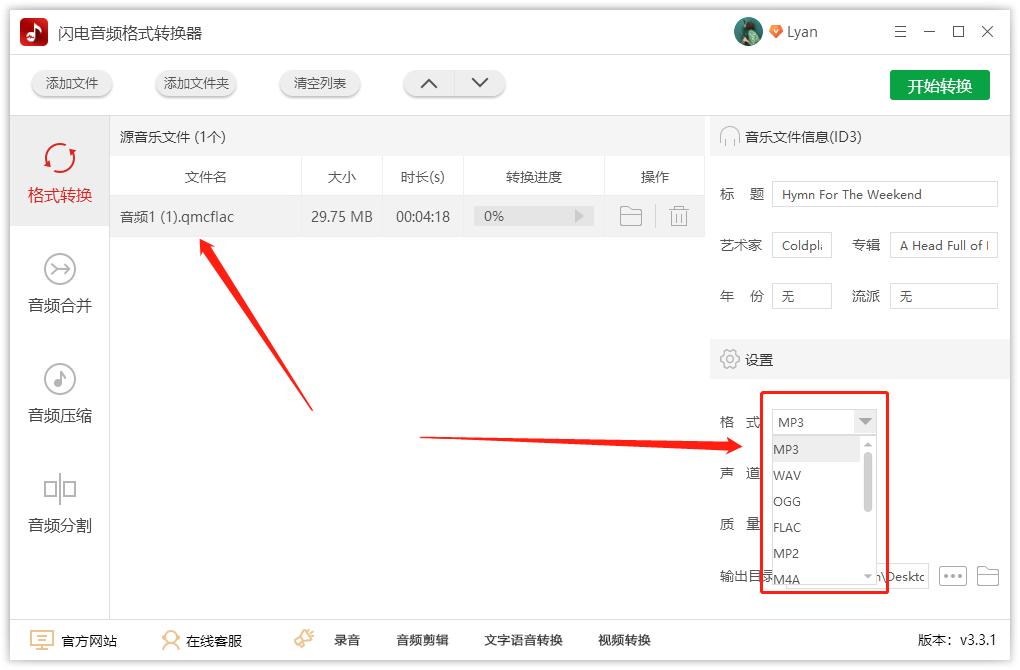This screenshot has height=670, width=1020.
Task: Click the 标题 title input field
Action: (884, 194)
